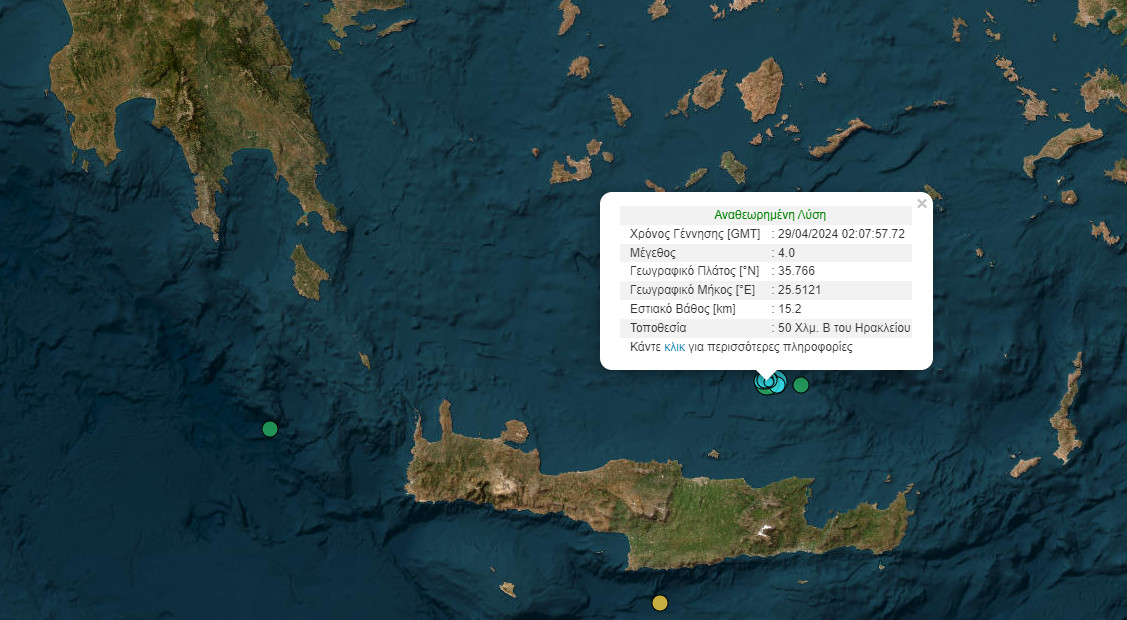Click the magnitude value 4.0
Viewport: 1127px width, 620px height.
787,252
